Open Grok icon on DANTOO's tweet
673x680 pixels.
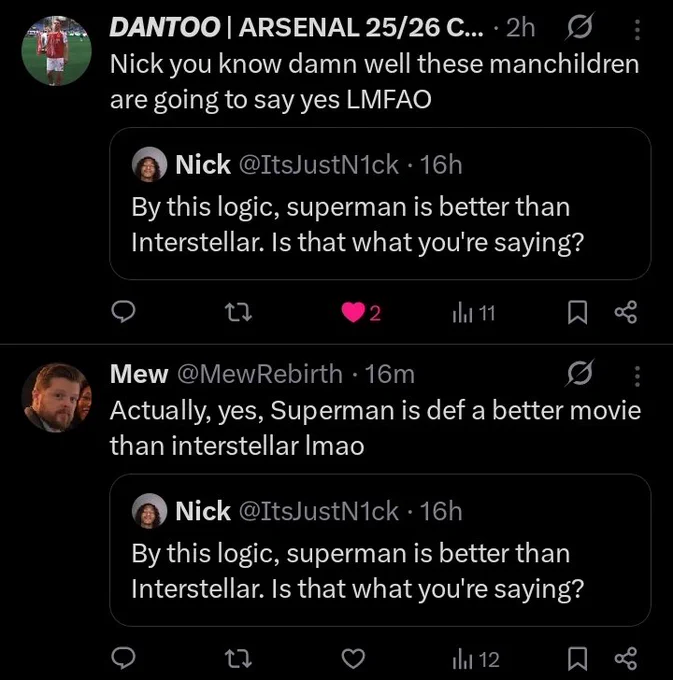point(579,27)
